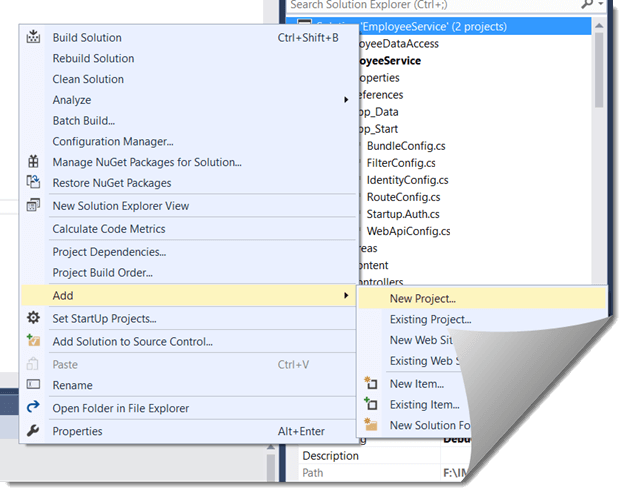Select the Properties folder node in tree
Image resolution: width=624 pixels, height=493 pixels.
[x=379, y=78]
